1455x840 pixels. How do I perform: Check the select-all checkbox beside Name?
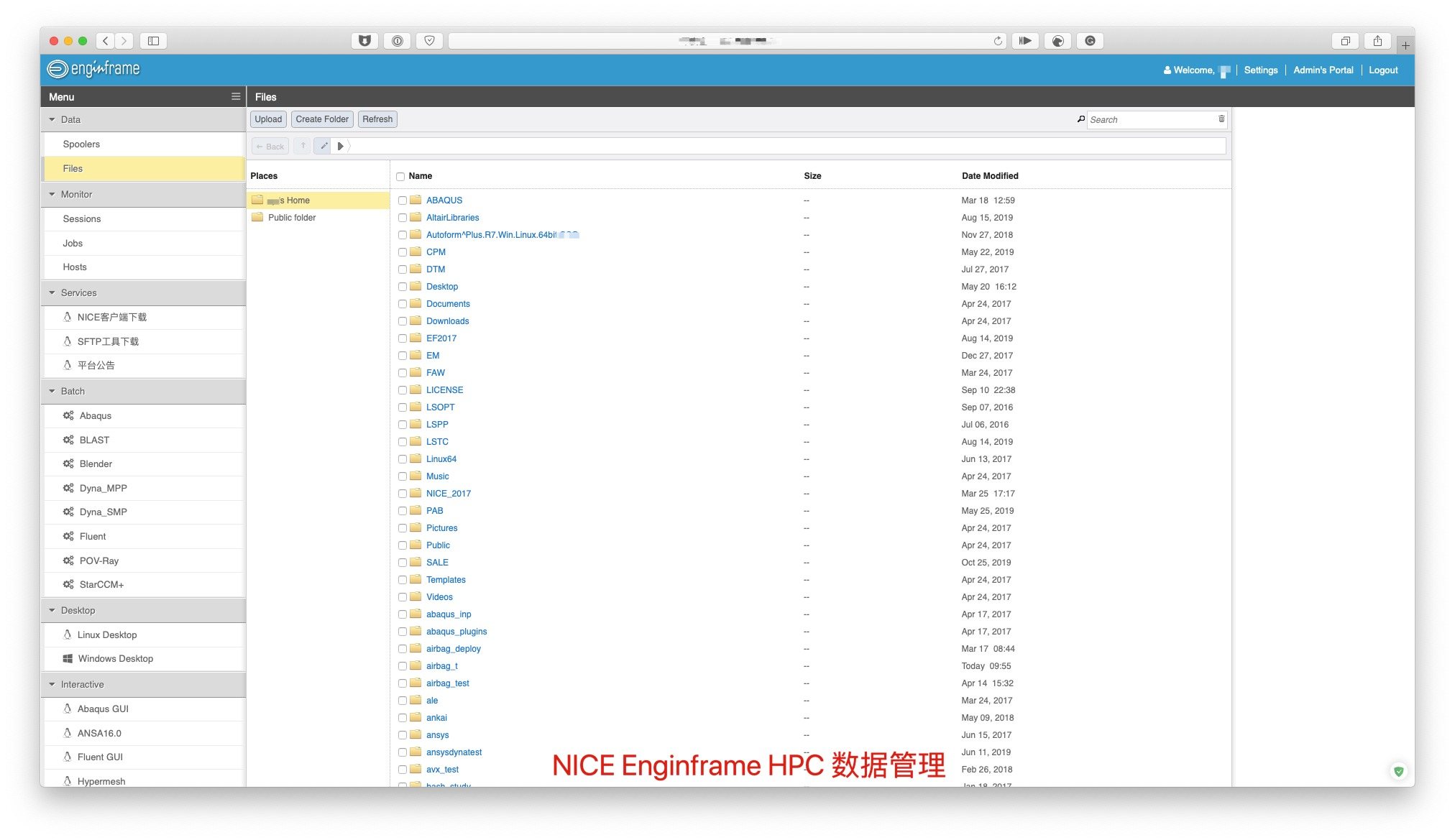coord(400,176)
